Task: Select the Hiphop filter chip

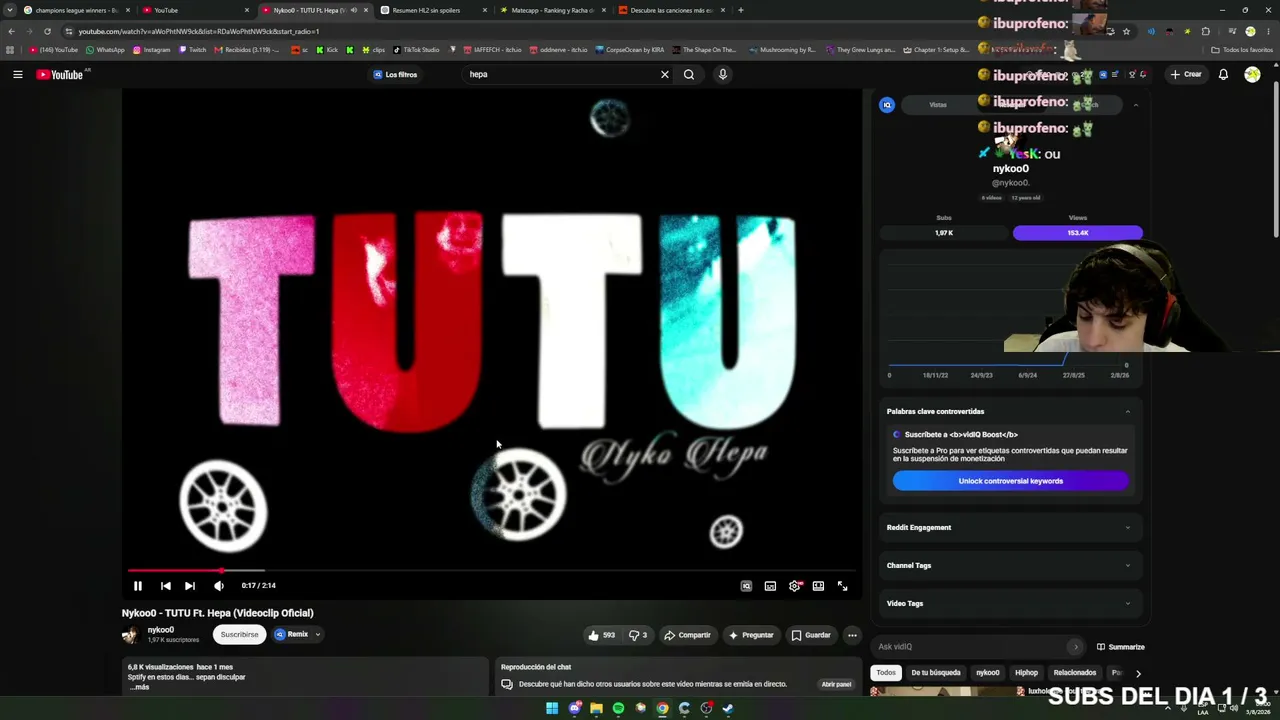Action: pyautogui.click(x=1027, y=673)
